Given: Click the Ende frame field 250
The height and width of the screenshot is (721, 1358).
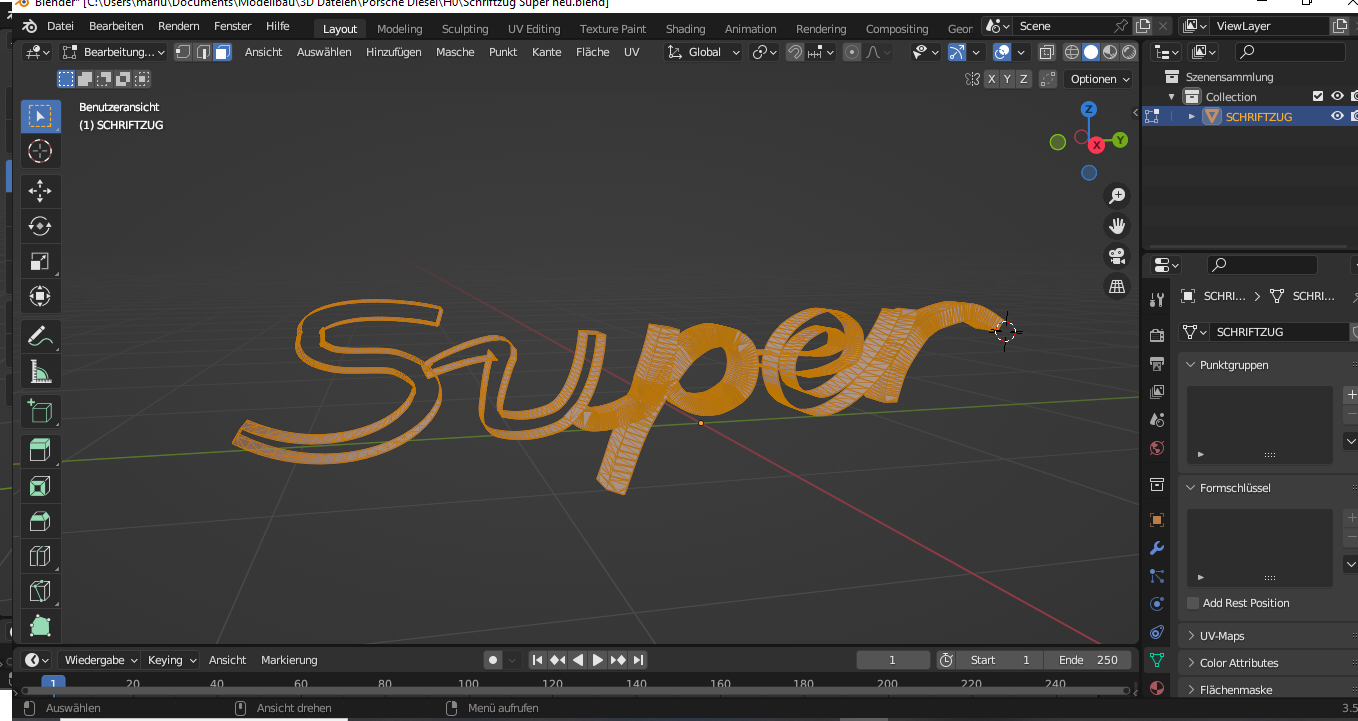Looking at the screenshot, I should (x=1088, y=660).
